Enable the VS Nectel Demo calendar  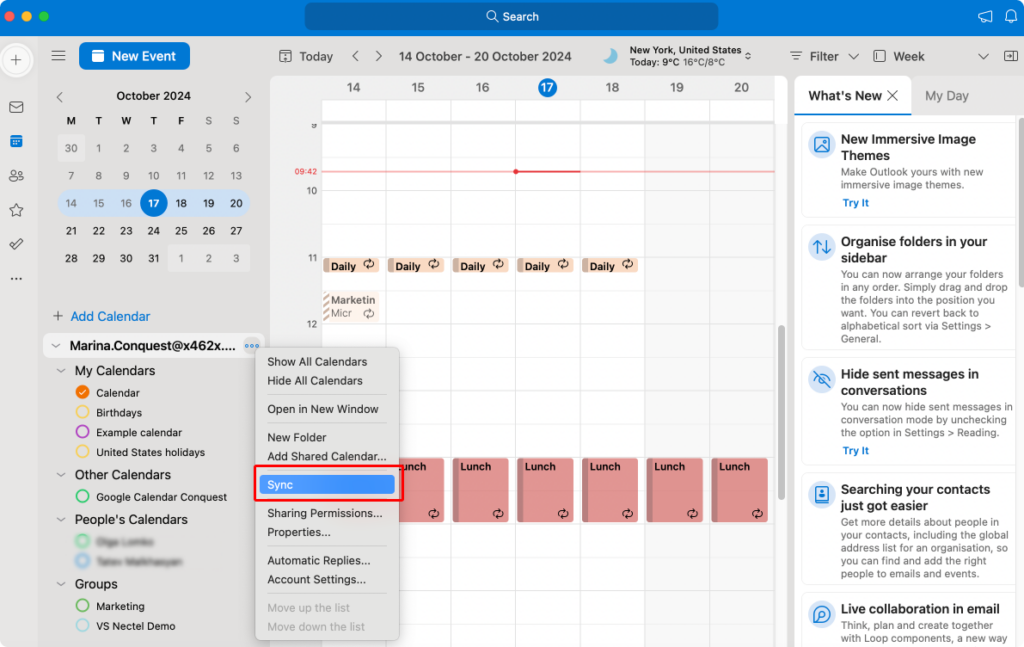point(82,625)
